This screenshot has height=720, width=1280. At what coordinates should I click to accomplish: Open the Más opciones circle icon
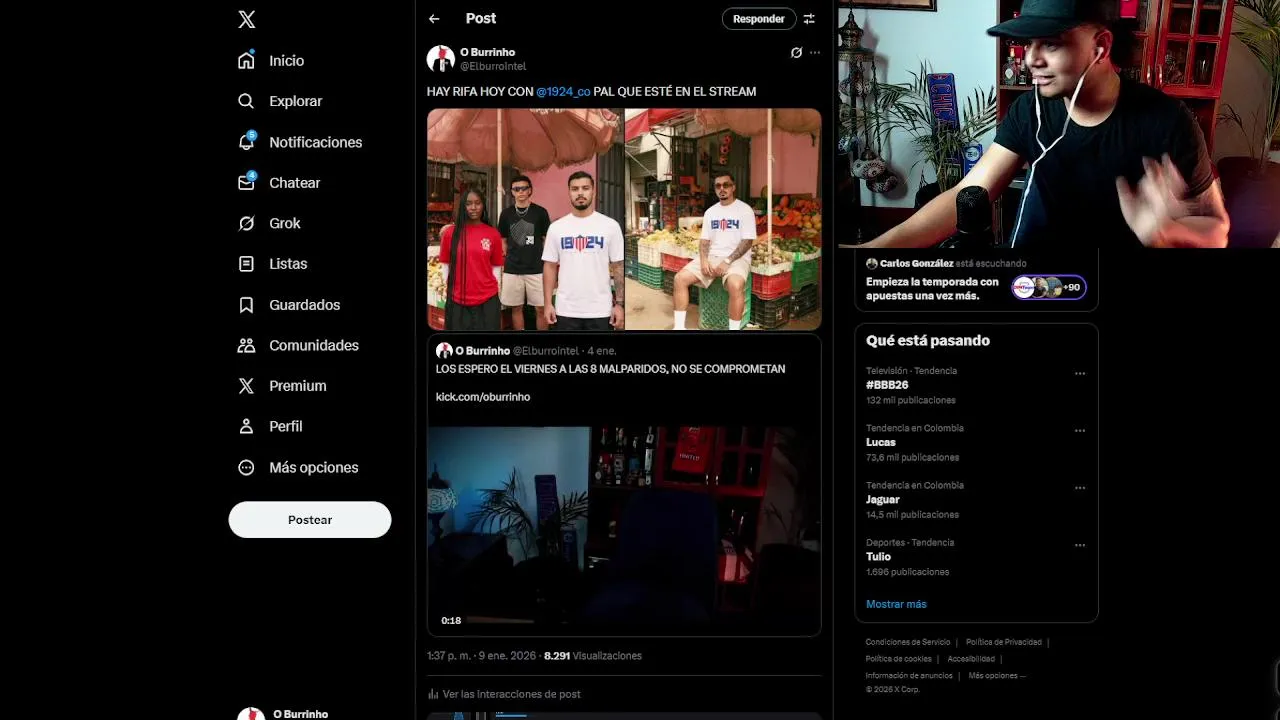point(246,467)
